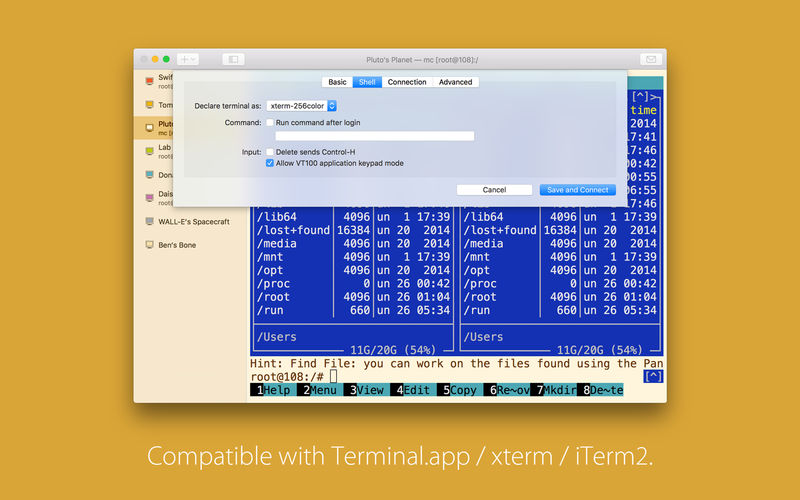Image resolution: width=800 pixels, height=500 pixels.
Task: Enable Delete sends Control-H checkbox
Action: pos(270,152)
